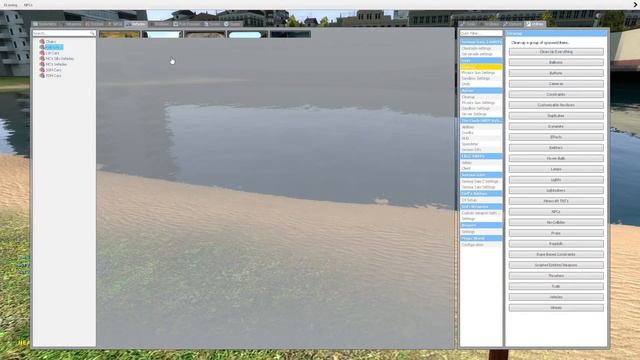The width and height of the screenshot is (640, 360).
Task: Select the yellow highlighted Cleanup entry
Action: (x=481, y=67)
